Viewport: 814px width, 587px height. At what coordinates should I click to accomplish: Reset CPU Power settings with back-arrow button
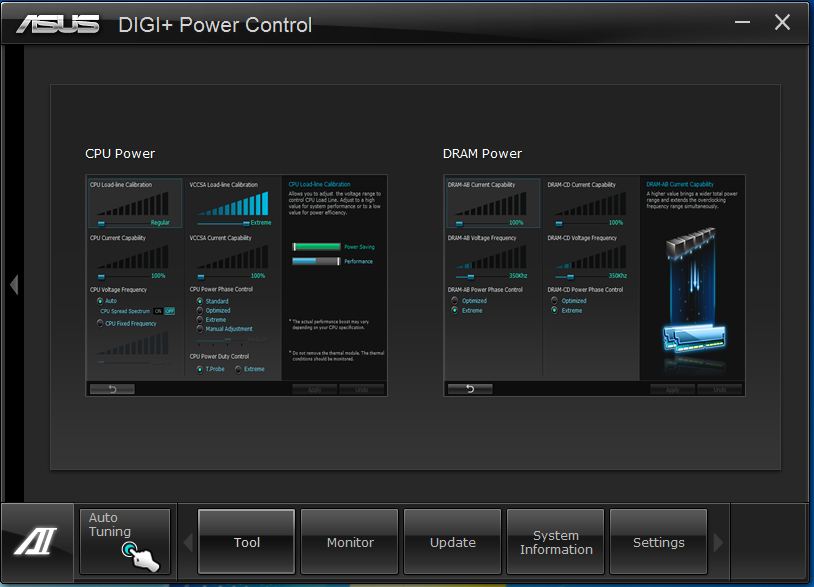pyautogui.click(x=112, y=389)
